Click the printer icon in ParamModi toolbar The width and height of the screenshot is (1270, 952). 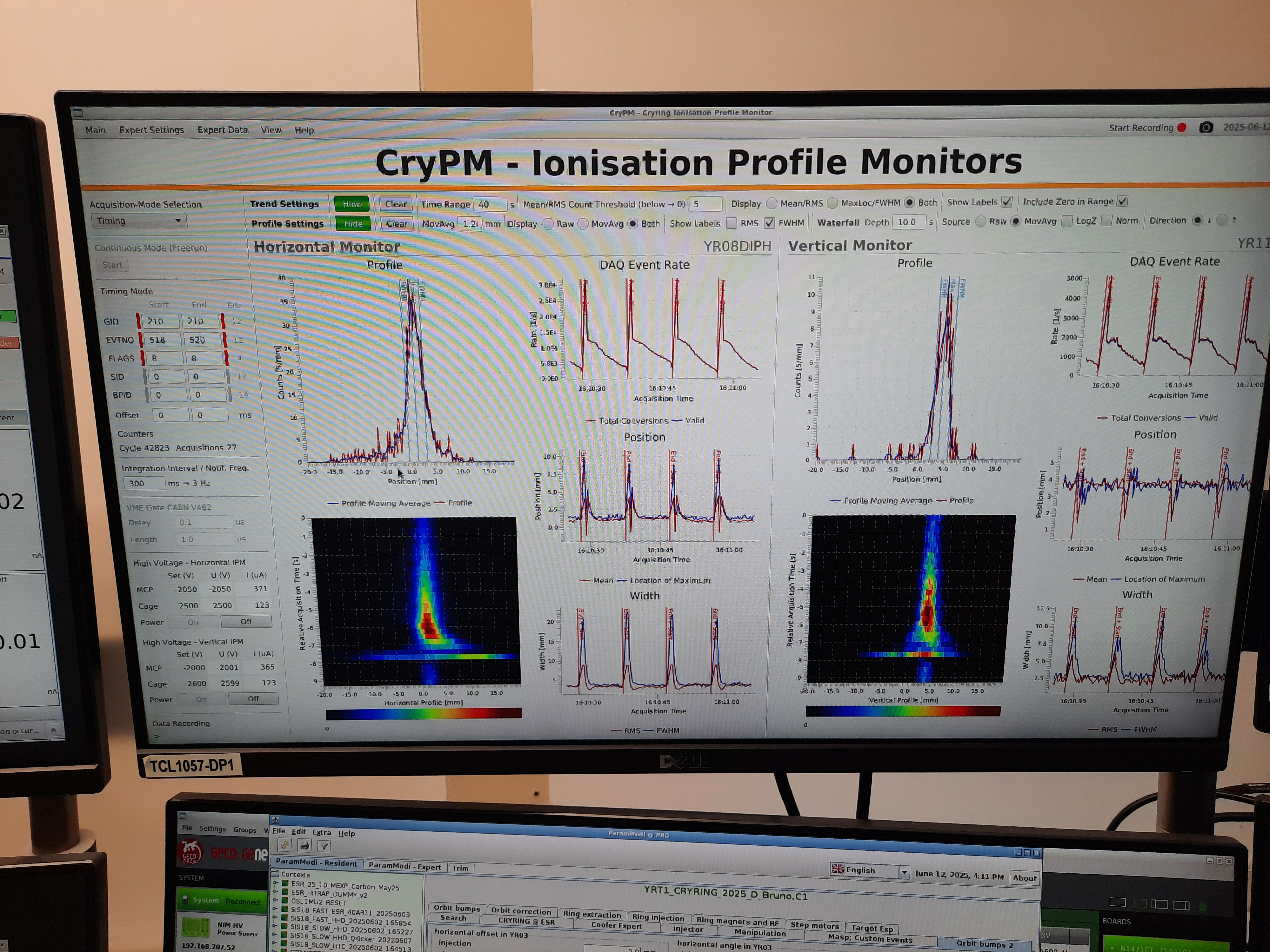tap(305, 845)
